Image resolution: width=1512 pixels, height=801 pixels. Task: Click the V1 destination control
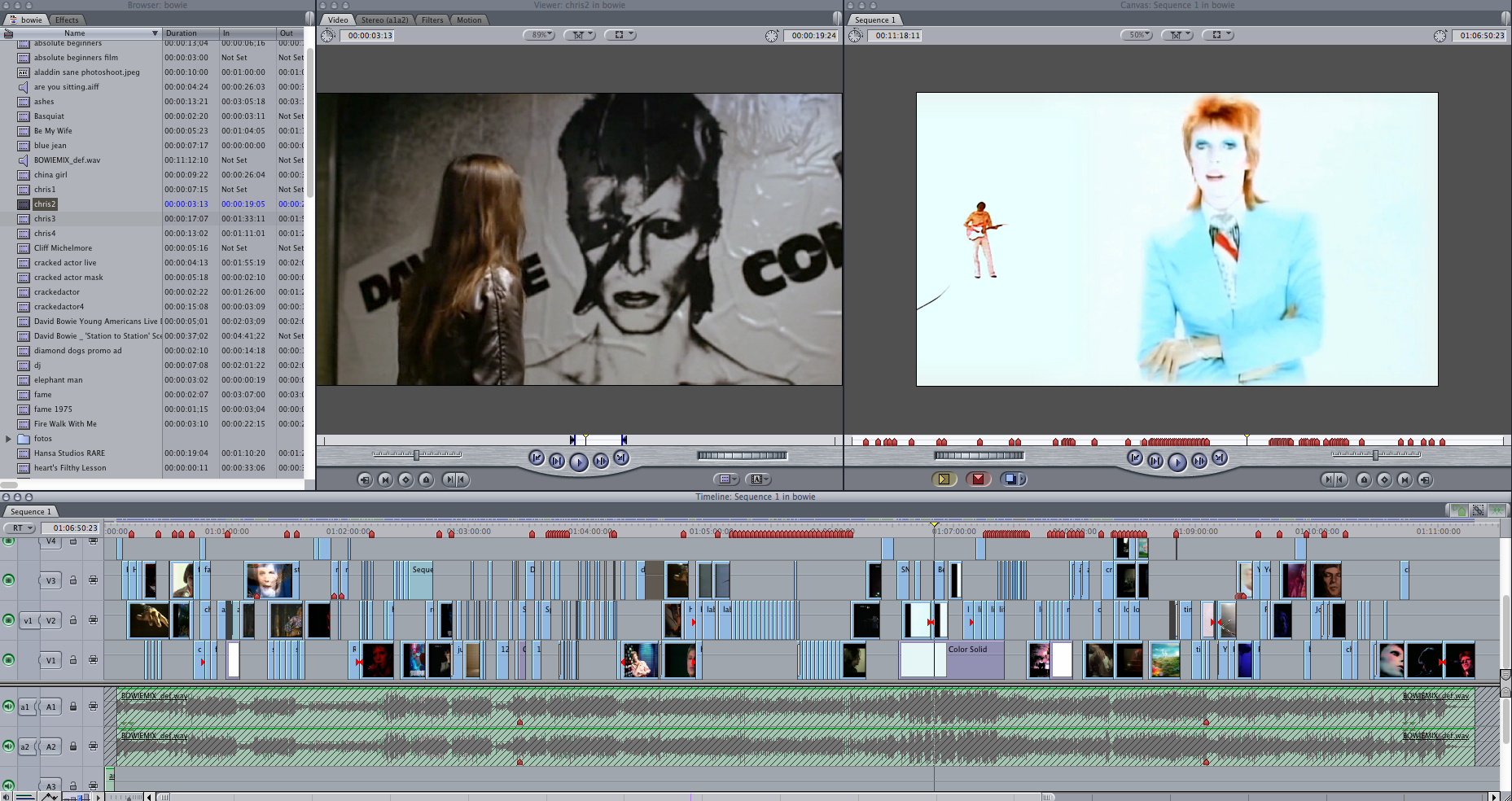pos(50,660)
